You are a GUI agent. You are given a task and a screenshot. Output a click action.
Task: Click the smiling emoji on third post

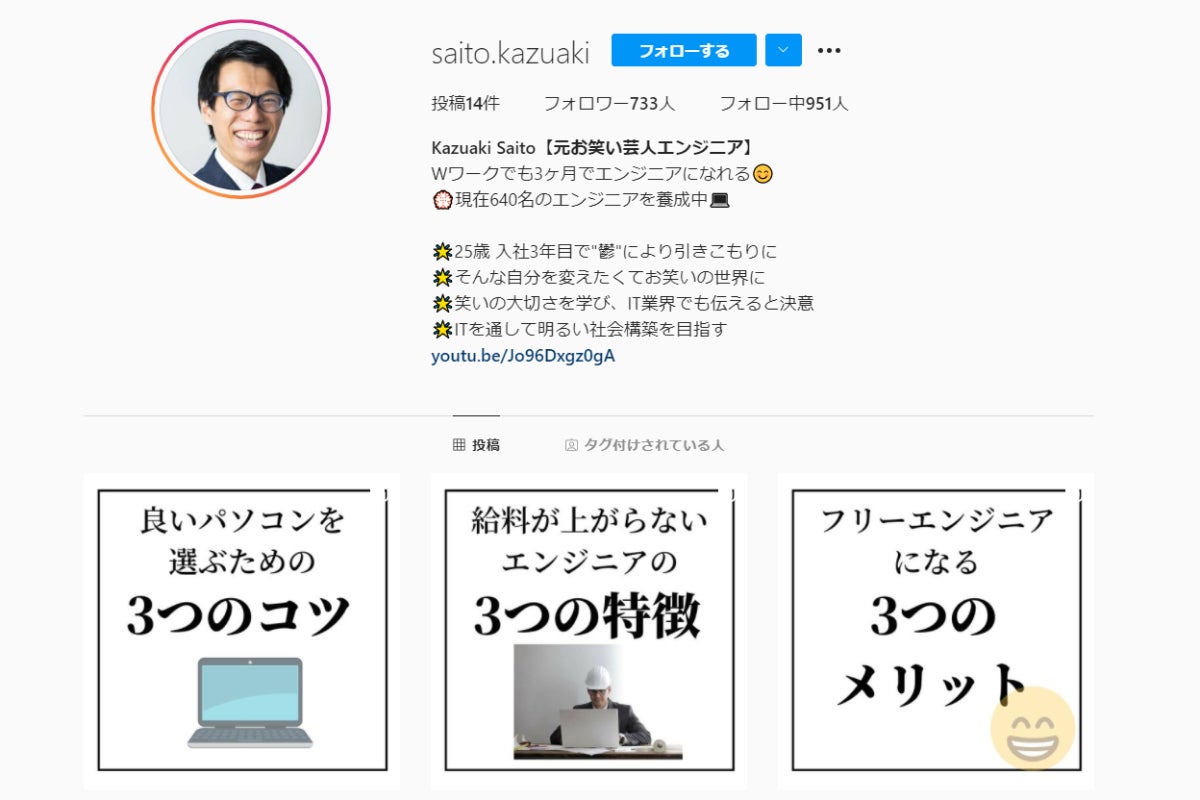(x=1033, y=728)
